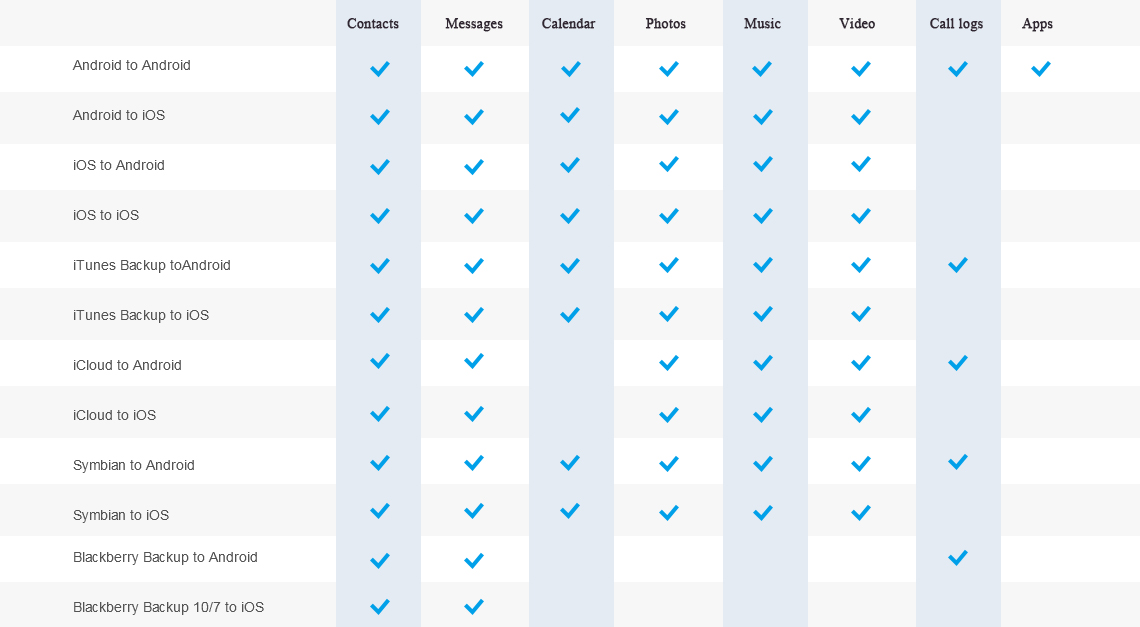Click the Apps checkmark for Android to Android
Viewport: 1140px width, 627px height.
click(x=1040, y=69)
